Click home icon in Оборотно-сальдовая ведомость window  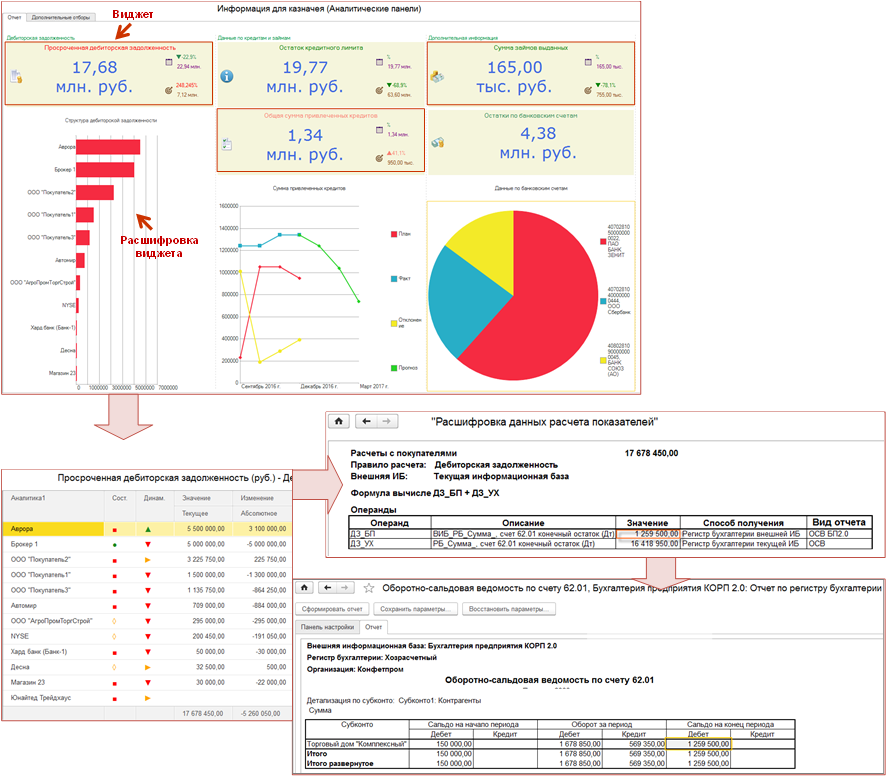pos(306,588)
